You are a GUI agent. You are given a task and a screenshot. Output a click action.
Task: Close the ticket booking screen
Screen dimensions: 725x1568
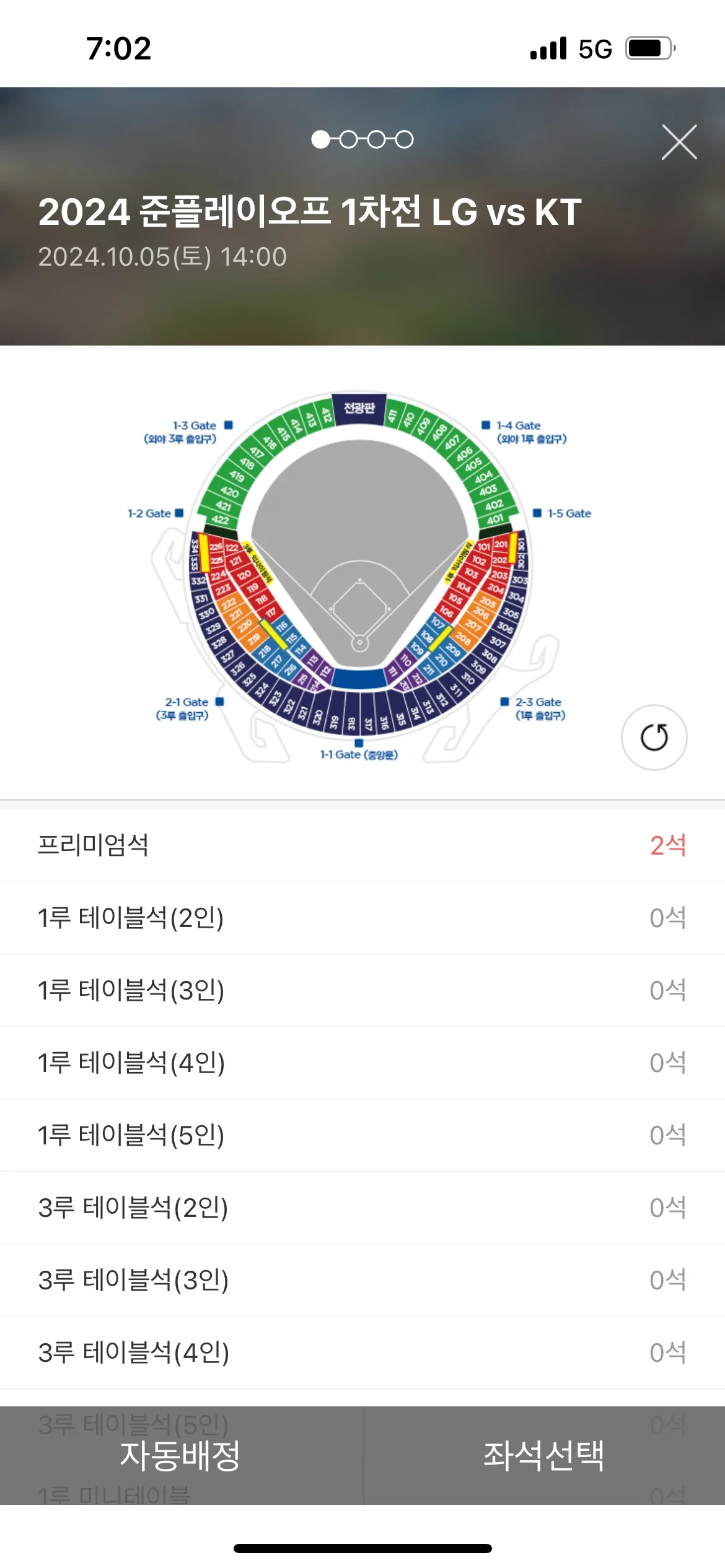(679, 142)
